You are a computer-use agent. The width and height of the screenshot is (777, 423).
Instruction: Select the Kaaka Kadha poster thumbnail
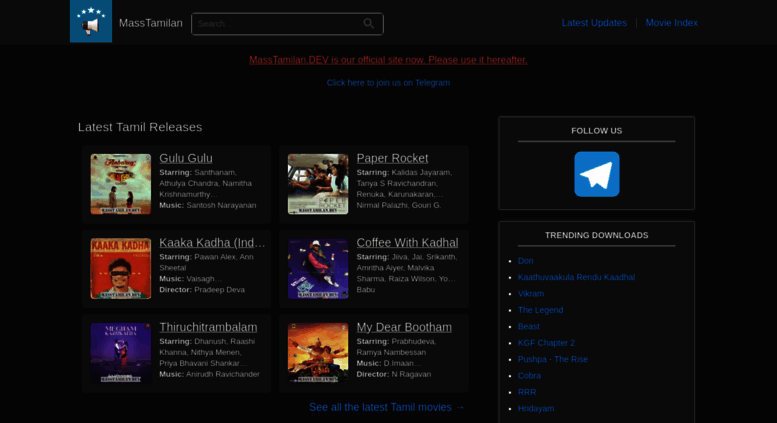pyautogui.click(x=120, y=268)
